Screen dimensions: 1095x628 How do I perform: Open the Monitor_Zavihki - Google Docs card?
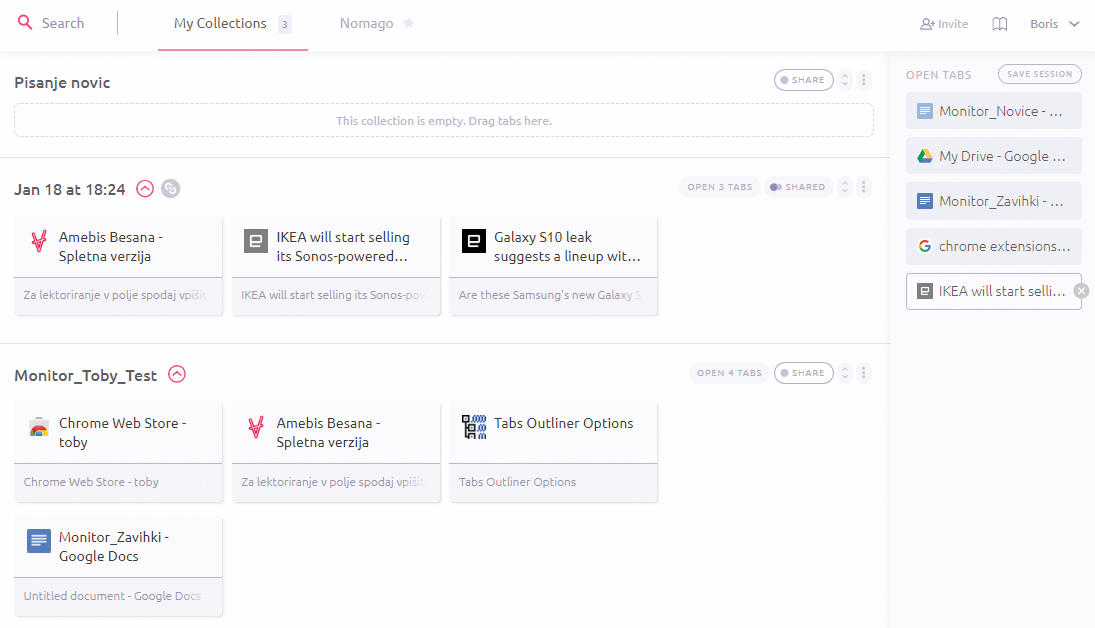point(118,567)
